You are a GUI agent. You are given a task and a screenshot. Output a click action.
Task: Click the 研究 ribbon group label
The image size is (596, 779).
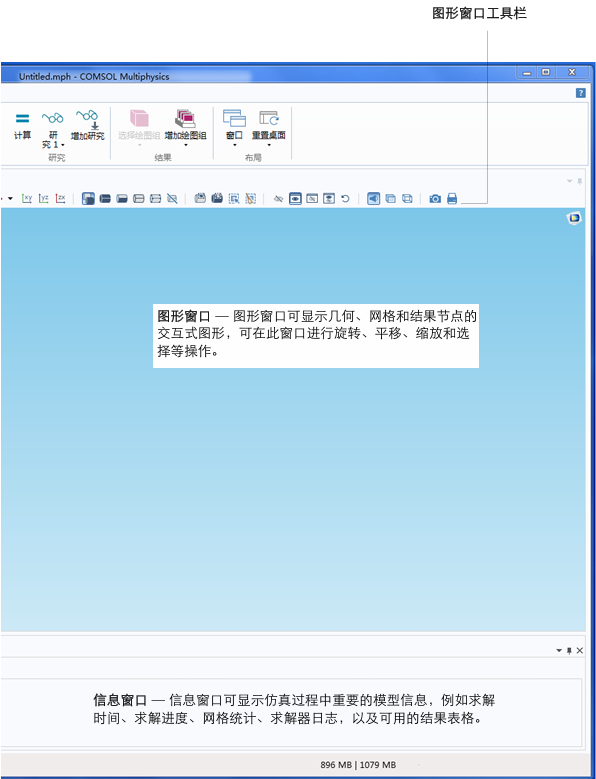click(57, 157)
